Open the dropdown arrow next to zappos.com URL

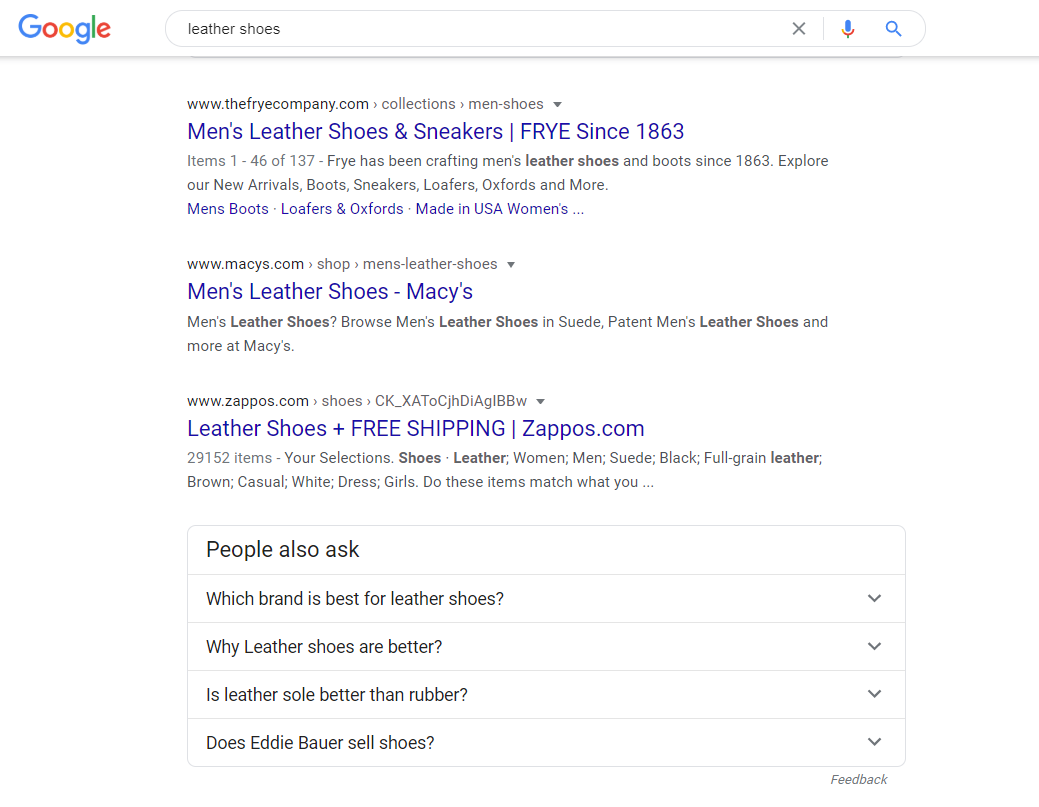(x=541, y=402)
